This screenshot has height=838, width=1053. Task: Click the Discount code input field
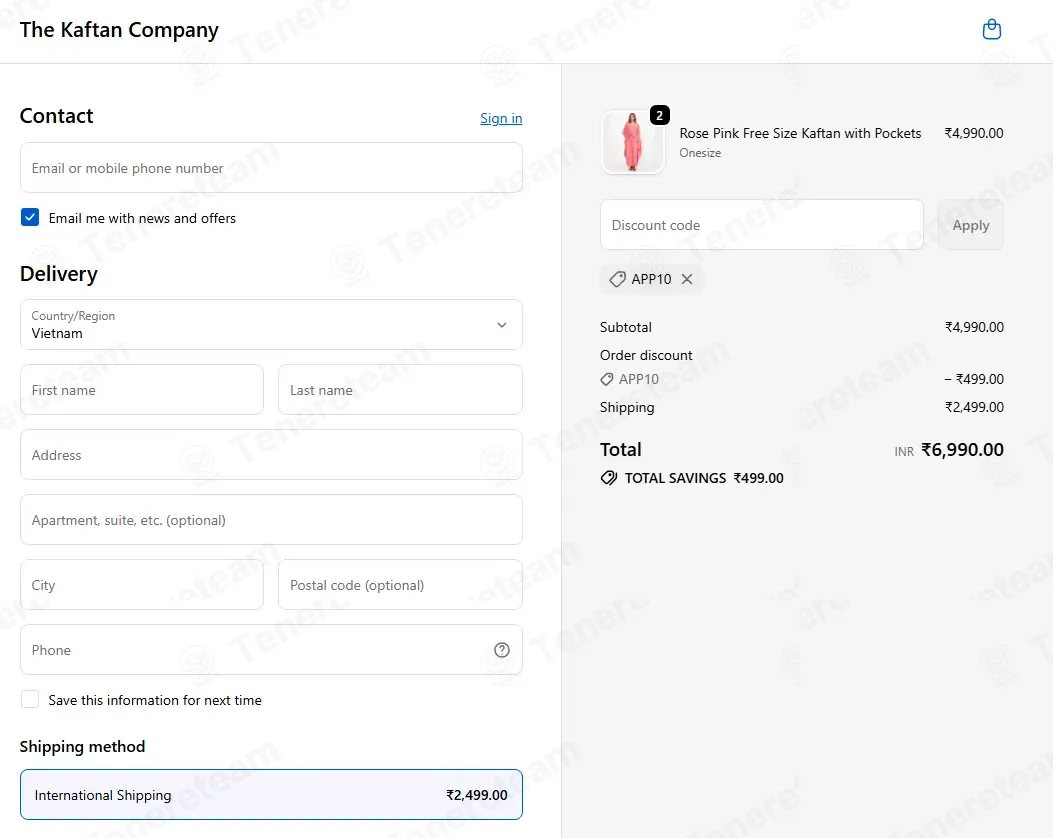(x=762, y=225)
